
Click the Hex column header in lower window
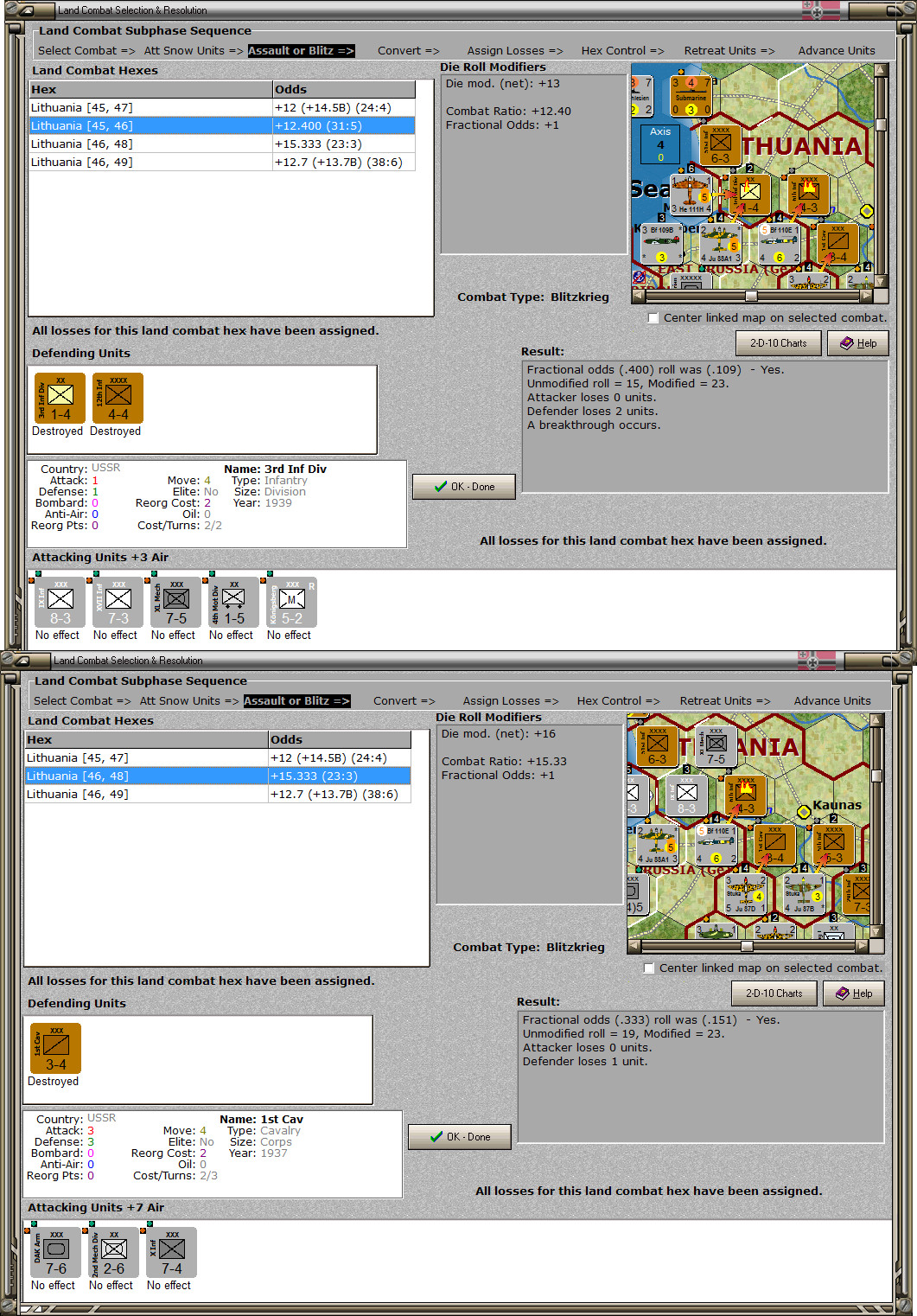[x=147, y=739]
